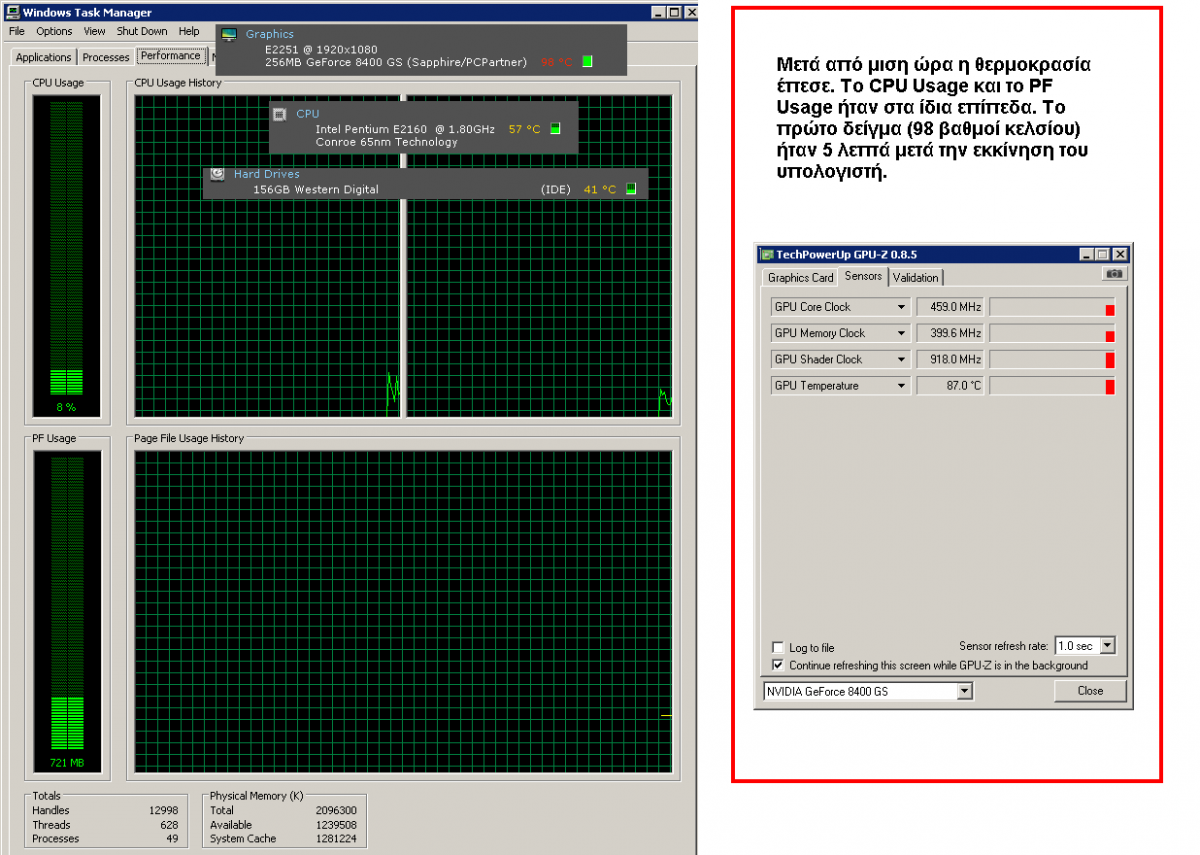Click System Cache value 1281224
This screenshot has height=855, width=1200.
[336, 839]
